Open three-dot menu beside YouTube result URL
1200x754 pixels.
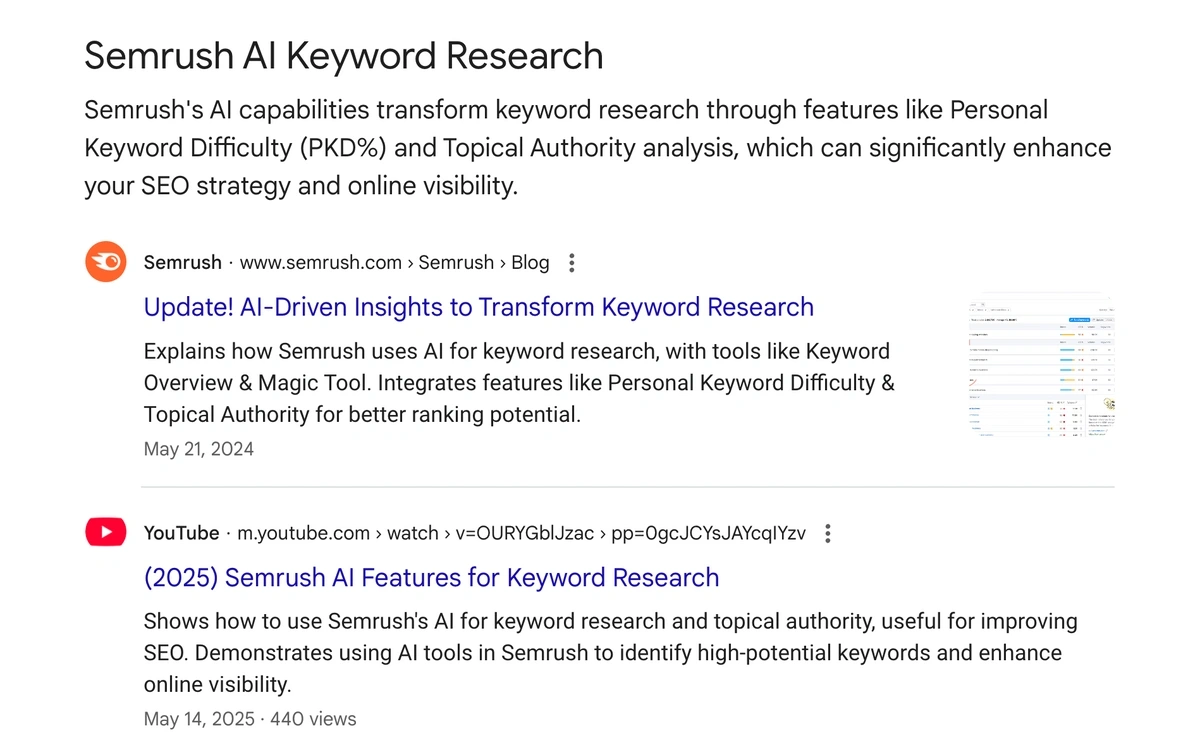tap(827, 534)
